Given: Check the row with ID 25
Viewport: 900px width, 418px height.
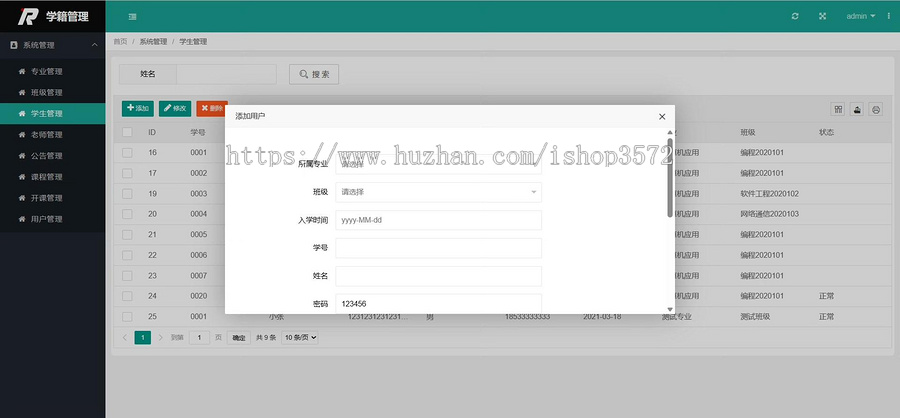Looking at the screenshot, I should (127, 316).
